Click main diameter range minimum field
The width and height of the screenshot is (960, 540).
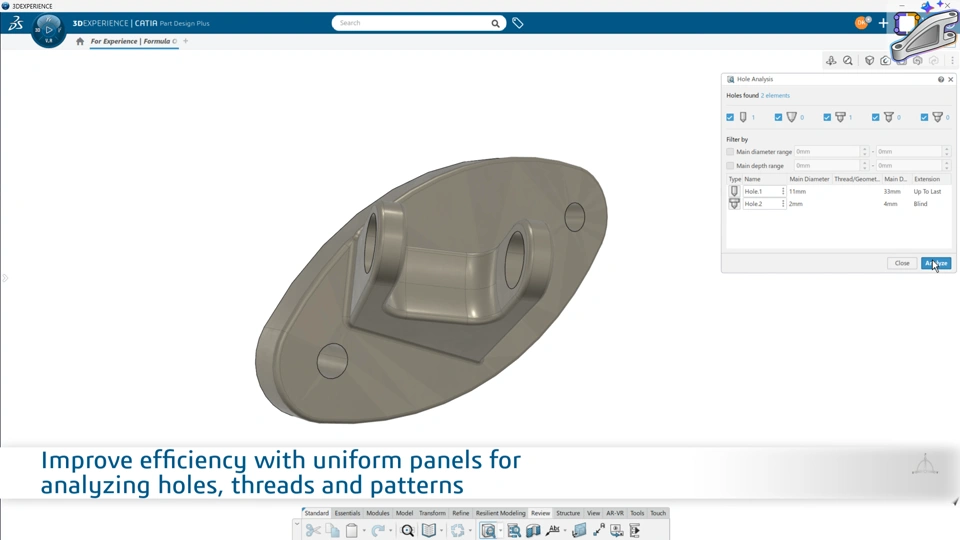831,152
